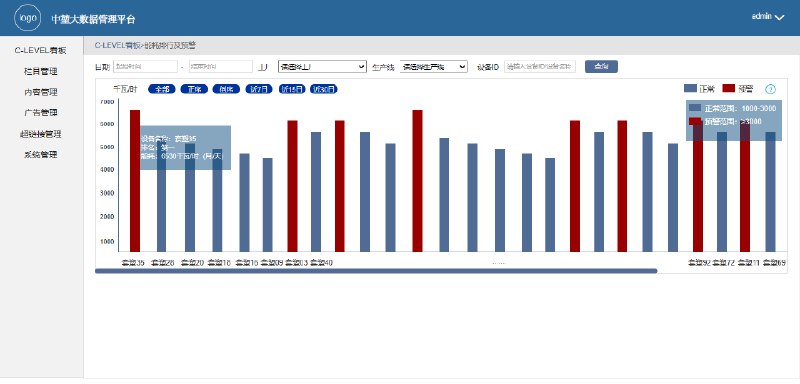The height and width of the screenshot is (384, 800).
Task: Click the blue 正常 legend swatch
Action: point(690,88)
